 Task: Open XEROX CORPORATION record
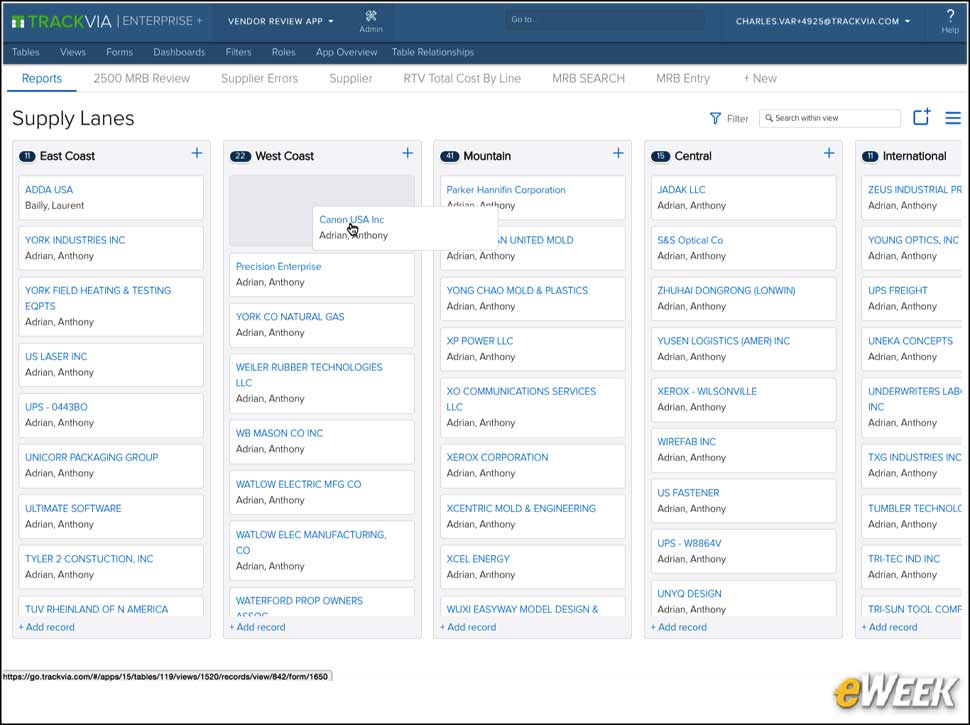click(x=497, y=457)
